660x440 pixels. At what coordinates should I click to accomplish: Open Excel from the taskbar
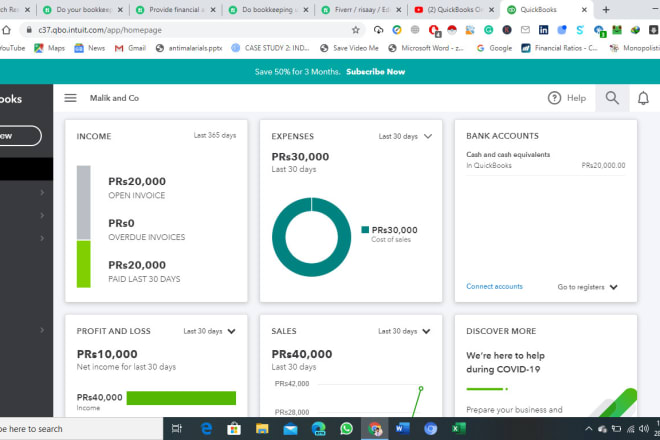tap(458, 429)
